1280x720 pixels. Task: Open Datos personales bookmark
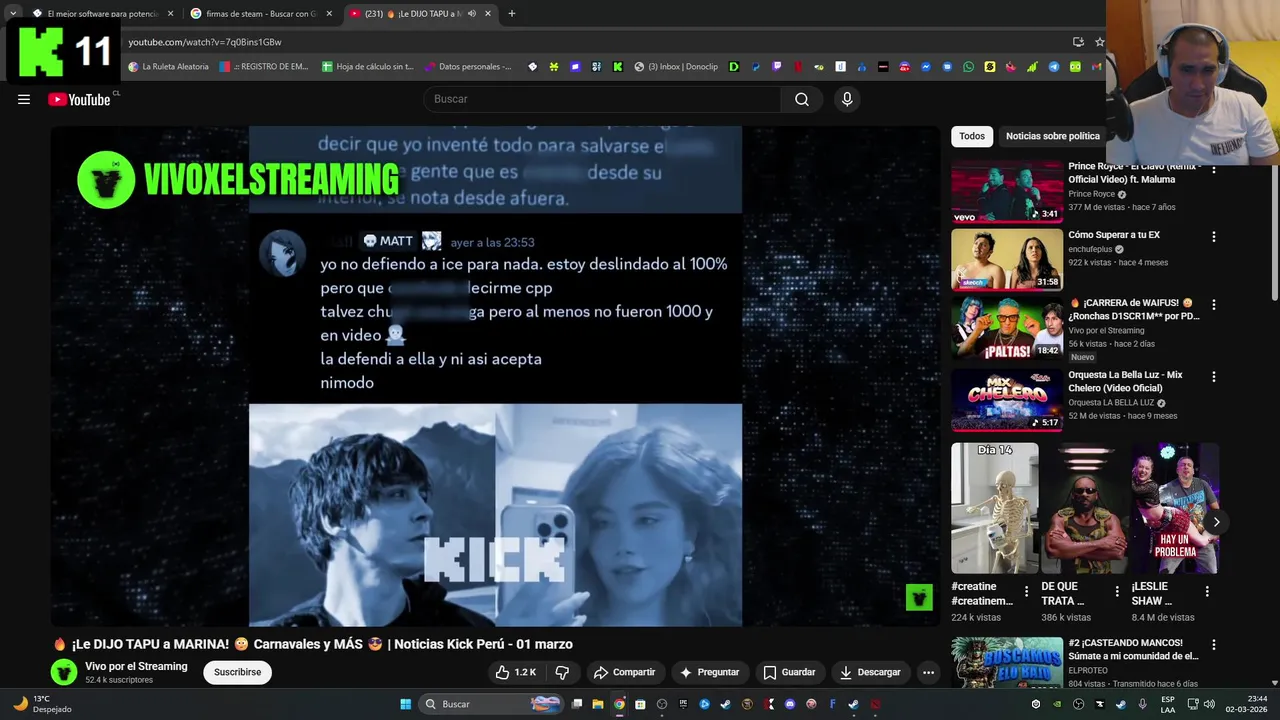click(x=468, y=67)
